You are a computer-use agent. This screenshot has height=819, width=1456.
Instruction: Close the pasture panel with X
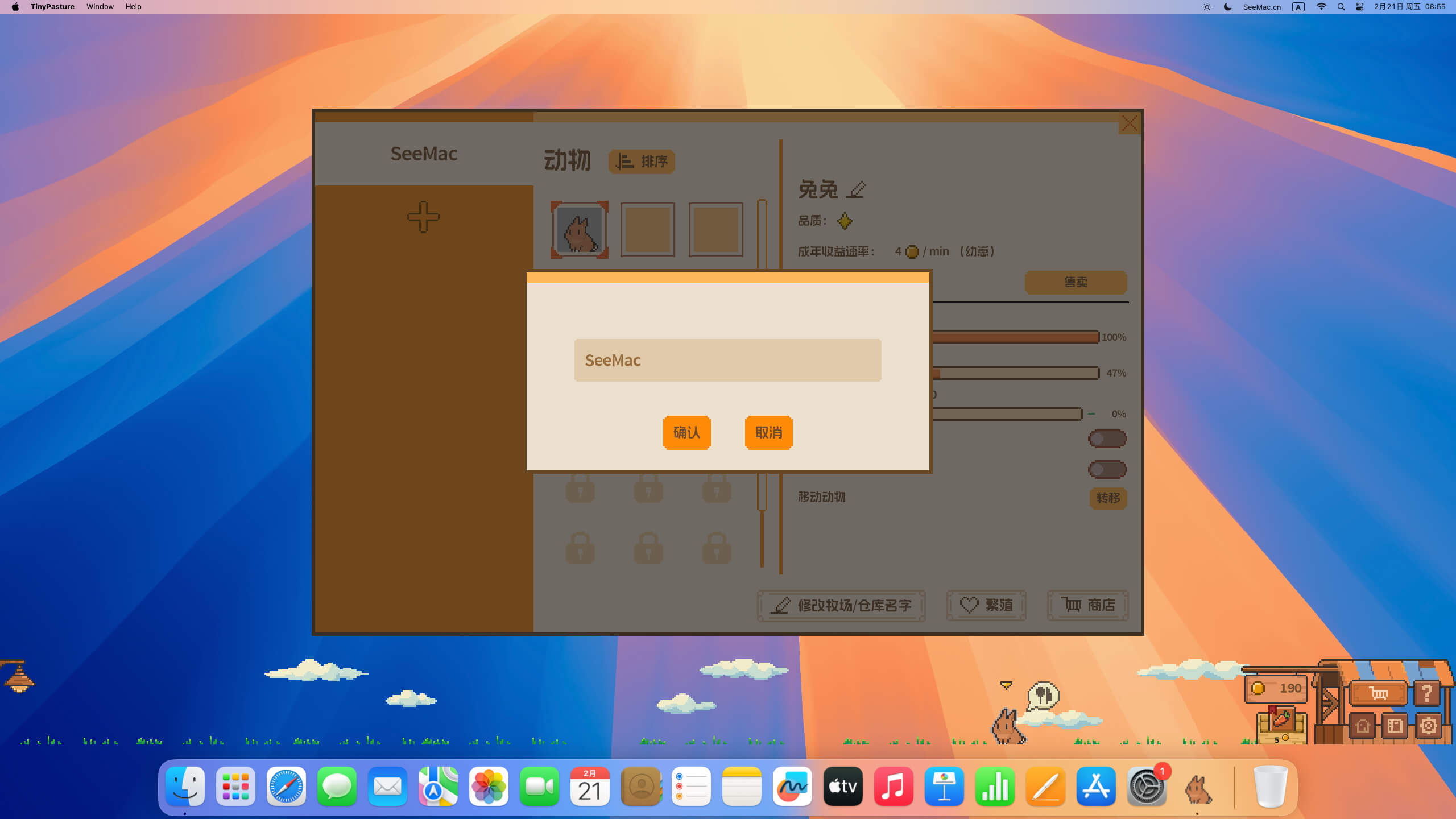point(1130,123)
